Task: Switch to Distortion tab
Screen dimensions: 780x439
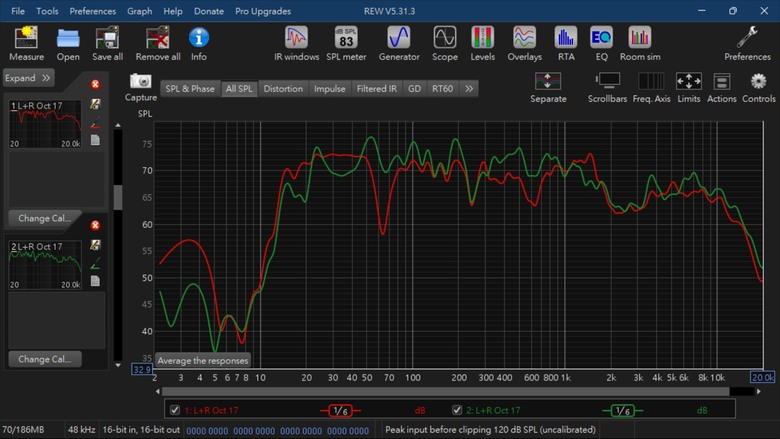Action: click(x=283, y=88)
